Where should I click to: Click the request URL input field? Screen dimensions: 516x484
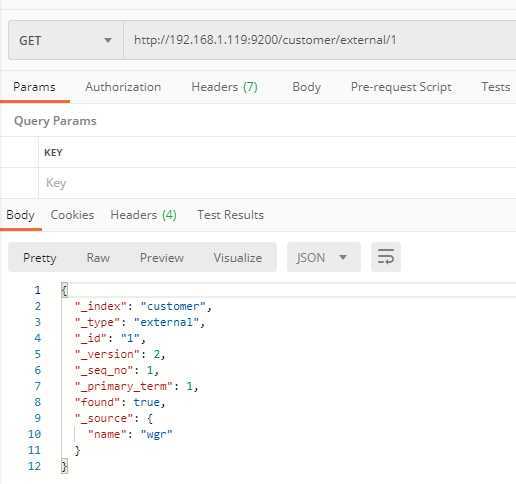tap(320, 40)
